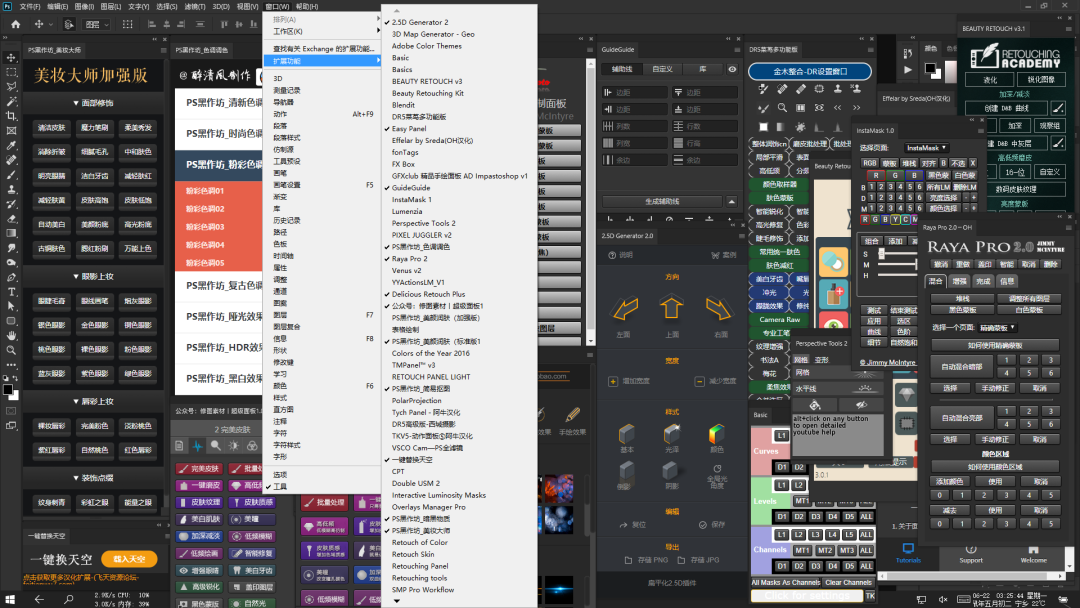Viewport: 1080px width, 608px height.
Task: Select the Eraser tool
Action: tap(11, 219)
